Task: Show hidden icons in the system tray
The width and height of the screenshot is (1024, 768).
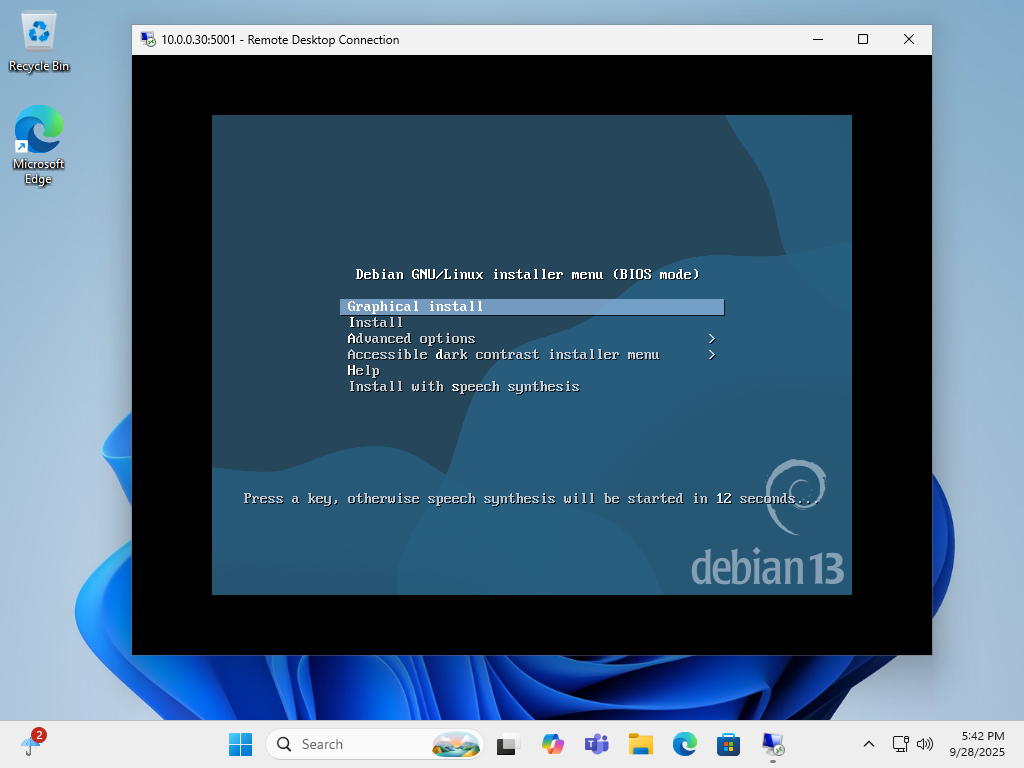Action: pyautogui.click(x=869, y=744)
